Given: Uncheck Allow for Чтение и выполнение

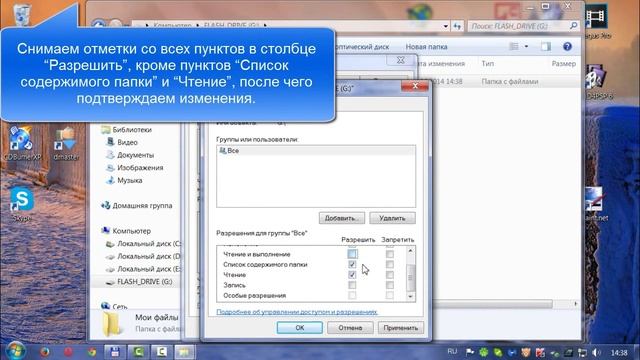Looking at the screenshot, I should (x=352, y=254).
